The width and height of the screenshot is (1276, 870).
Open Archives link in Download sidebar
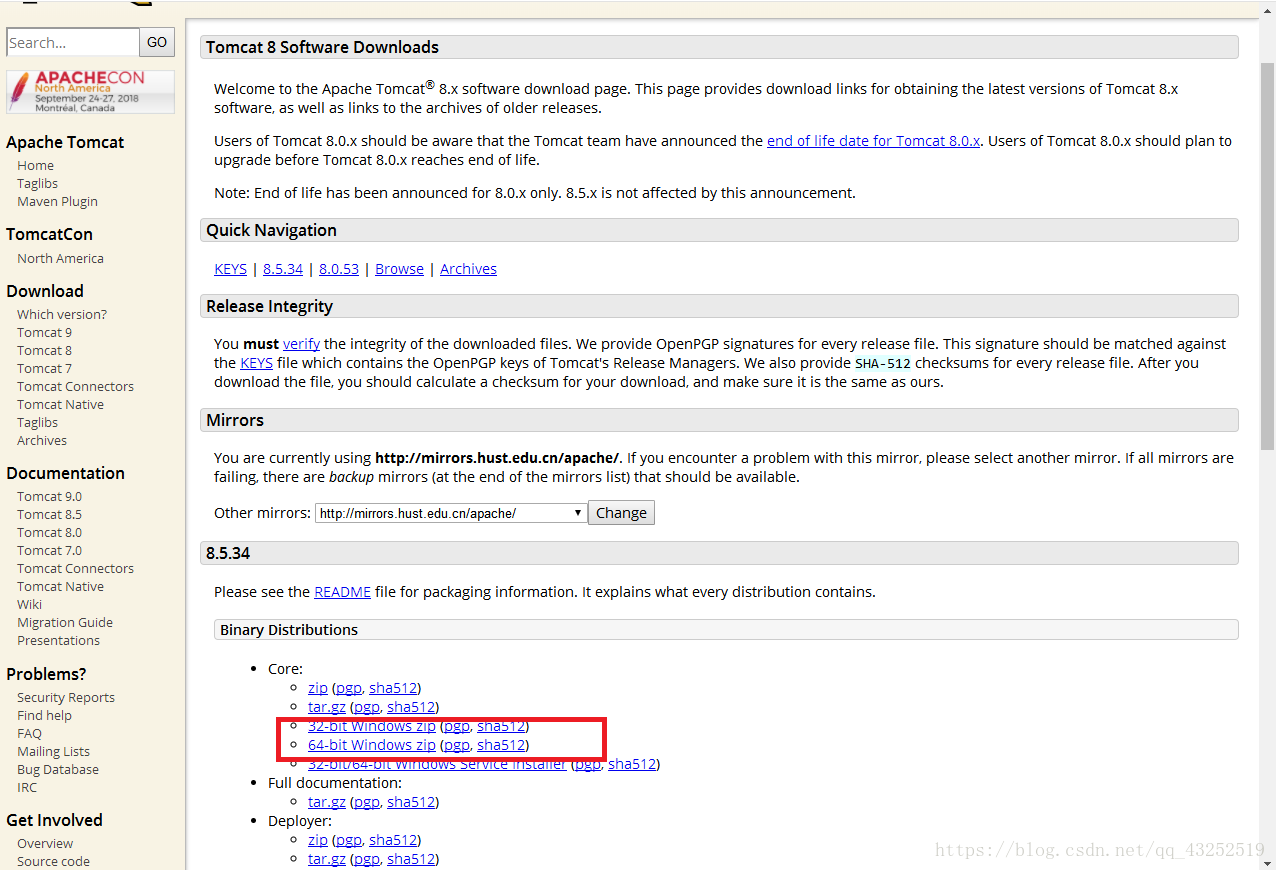[42, 440]
